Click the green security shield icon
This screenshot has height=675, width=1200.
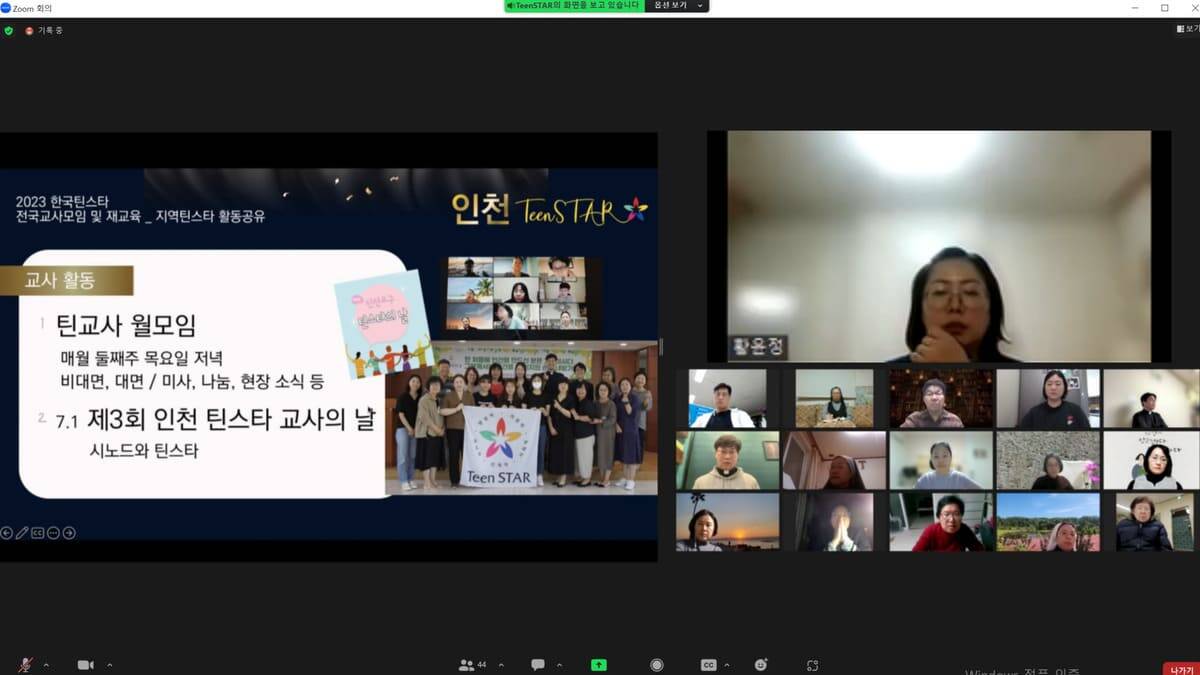(9, 30)
